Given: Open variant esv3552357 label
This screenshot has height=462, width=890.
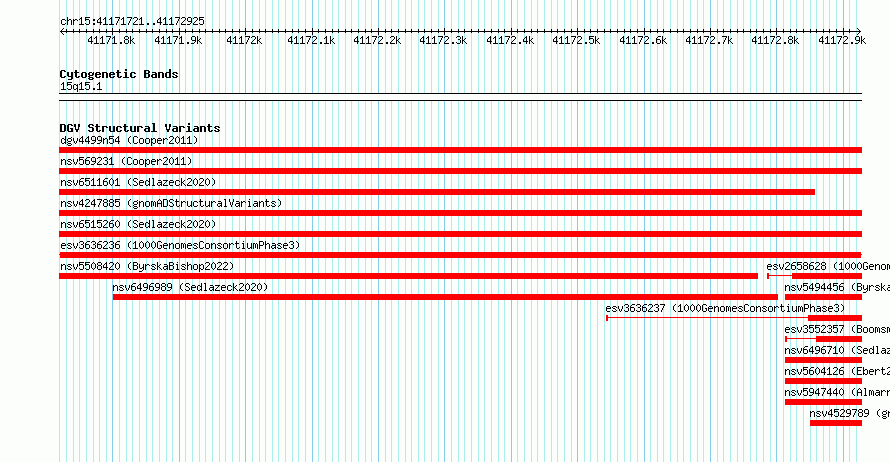Looking at the screenshot, I should click(x=837, y=330).
